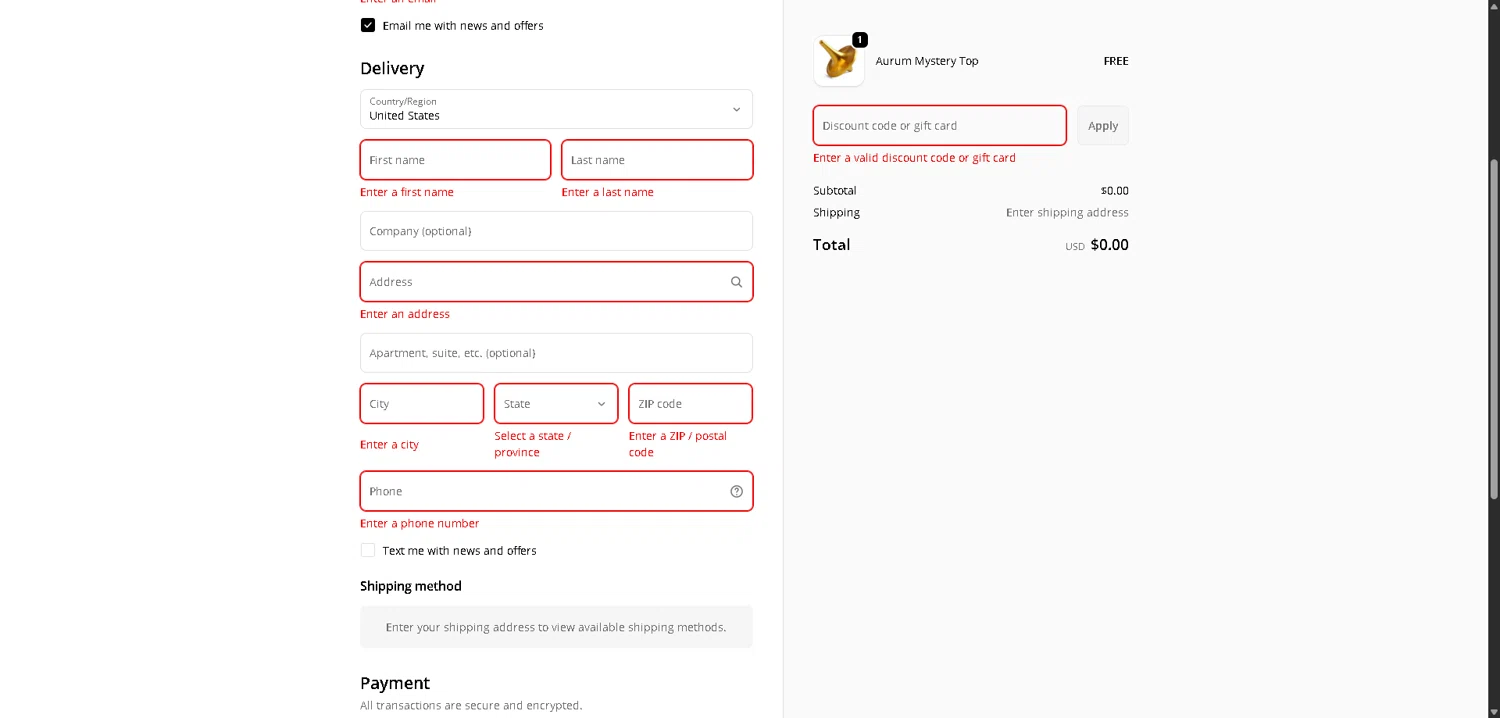Click the phone field help question icon

tap(737, 491)
